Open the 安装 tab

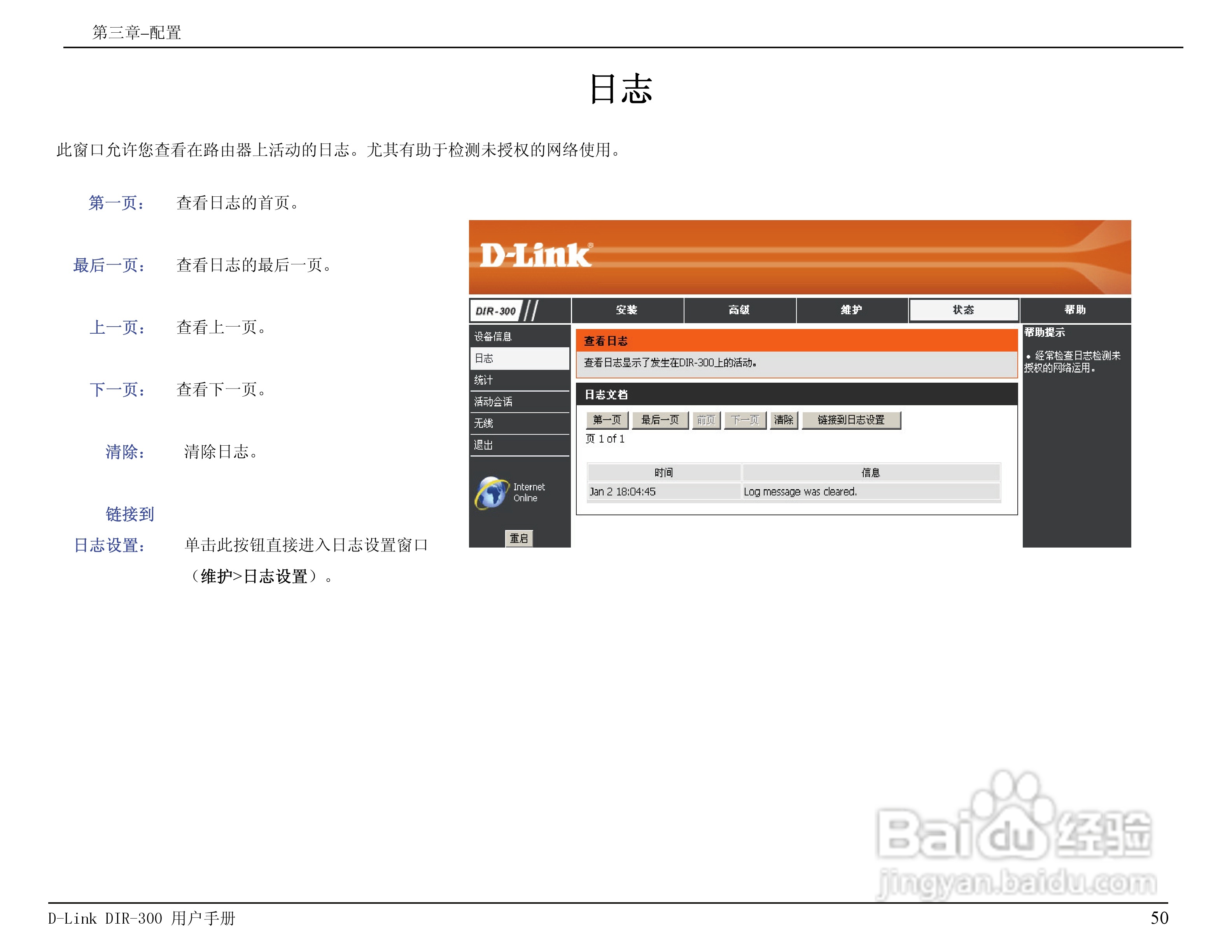coord(627,310)
